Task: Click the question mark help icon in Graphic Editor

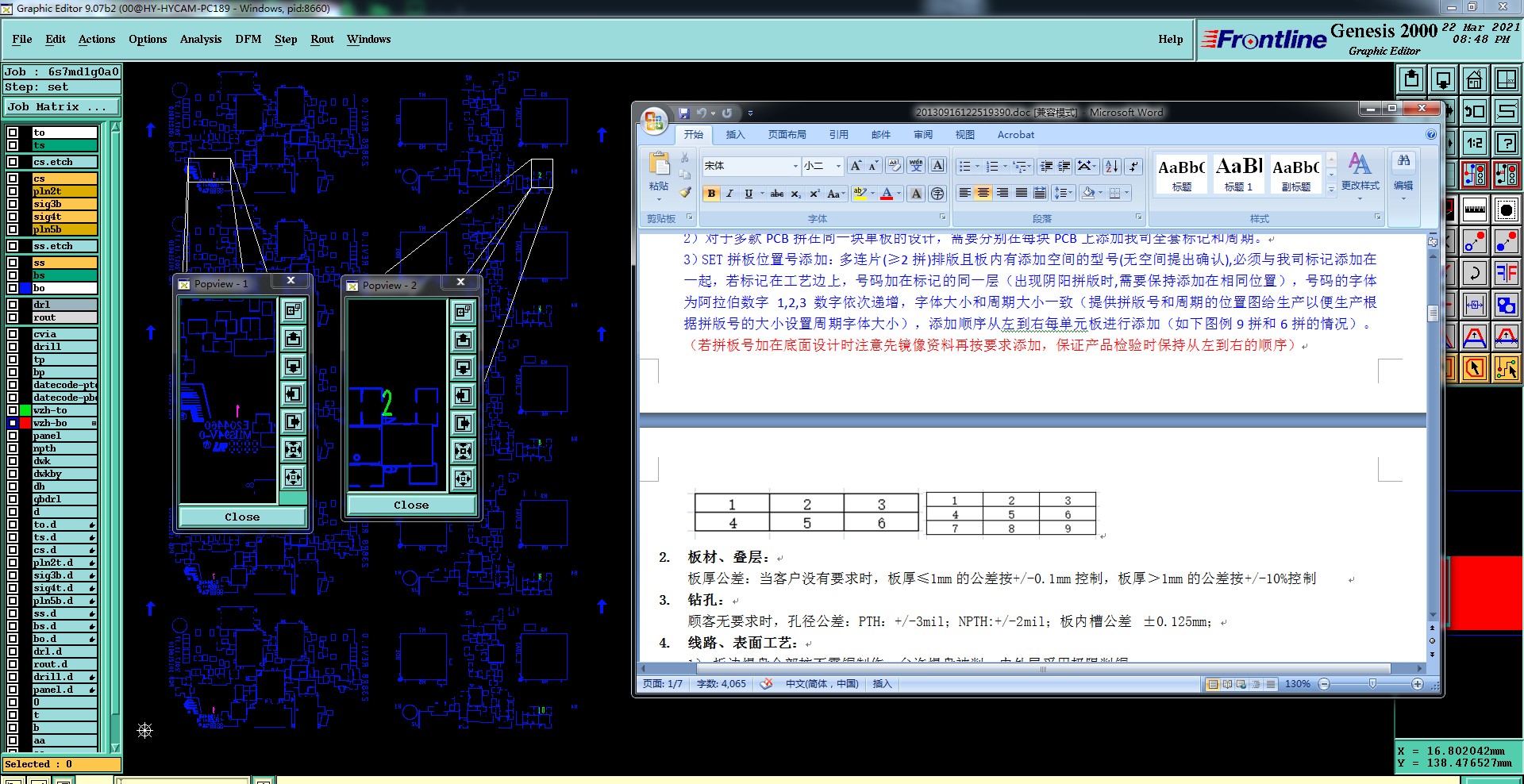Action: coord(1506,143)
